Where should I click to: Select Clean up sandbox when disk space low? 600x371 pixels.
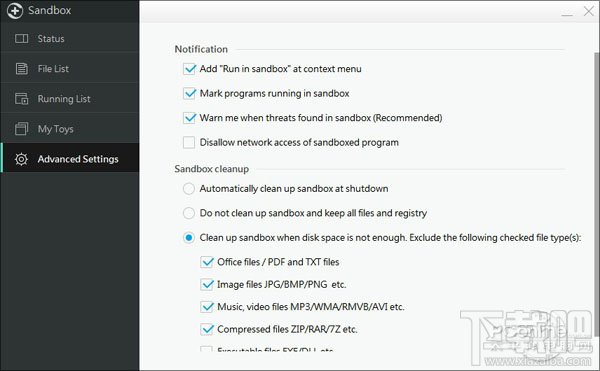point(189,238)
